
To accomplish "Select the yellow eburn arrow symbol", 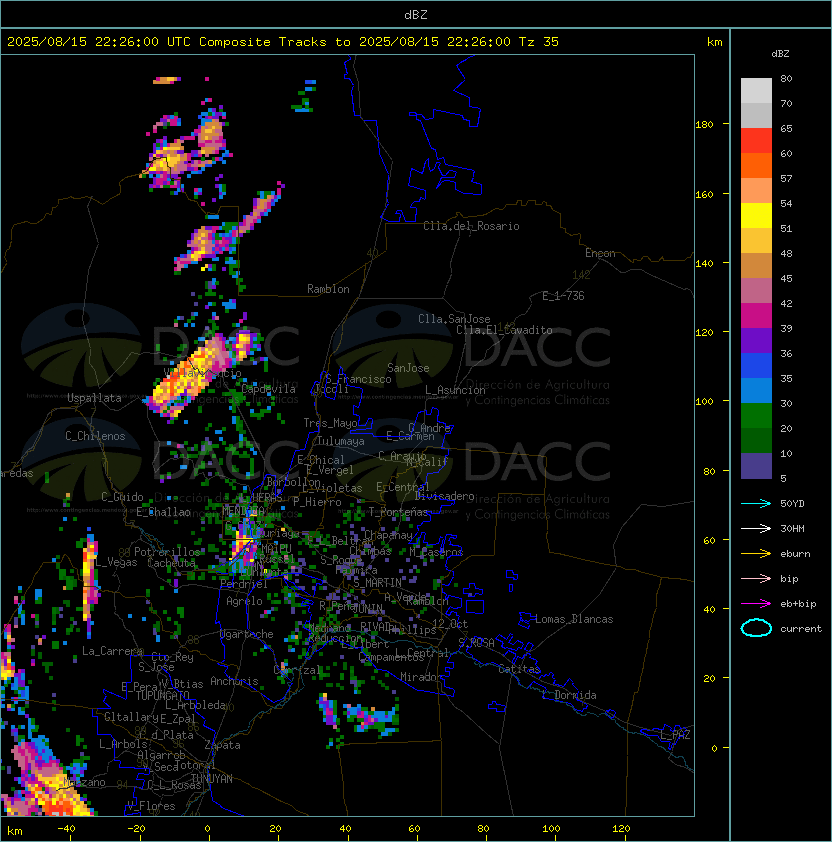I will (756, 554).
